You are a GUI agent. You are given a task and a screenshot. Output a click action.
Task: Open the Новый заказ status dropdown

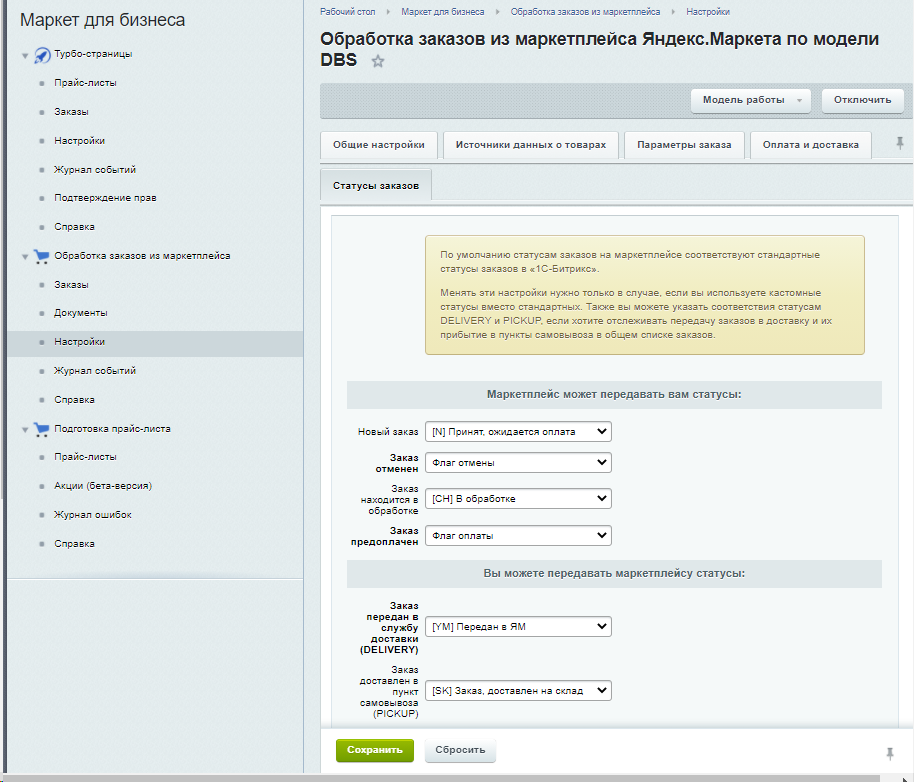point(517,432)
